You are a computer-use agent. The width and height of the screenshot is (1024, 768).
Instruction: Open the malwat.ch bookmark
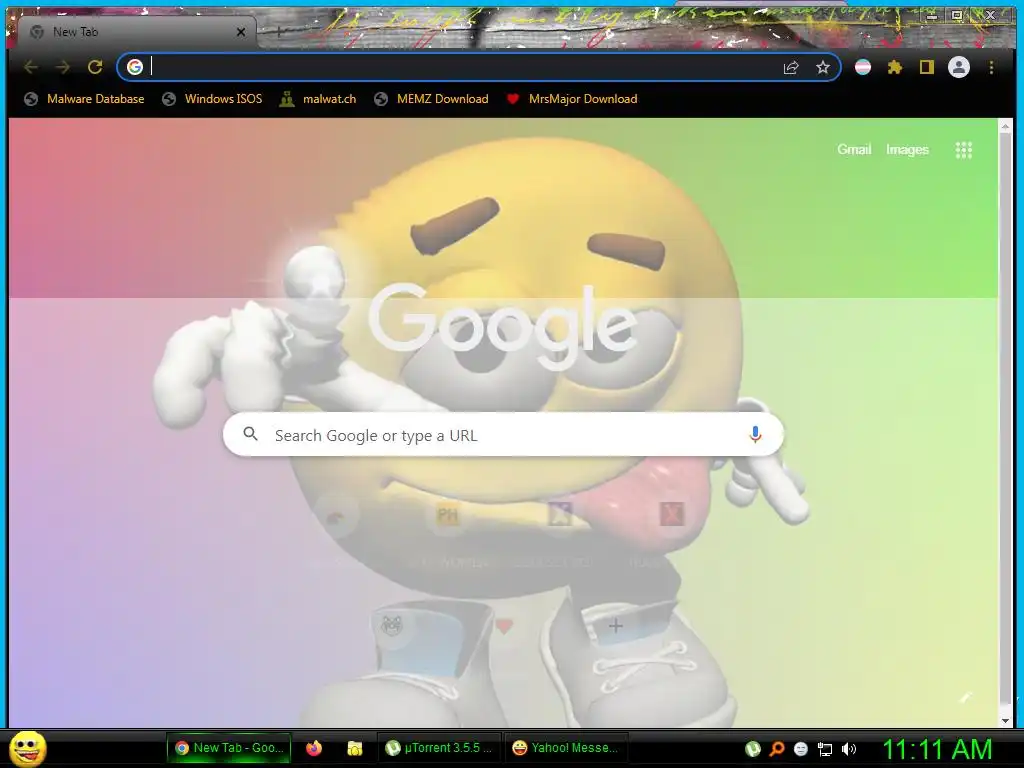click(318, 99)
